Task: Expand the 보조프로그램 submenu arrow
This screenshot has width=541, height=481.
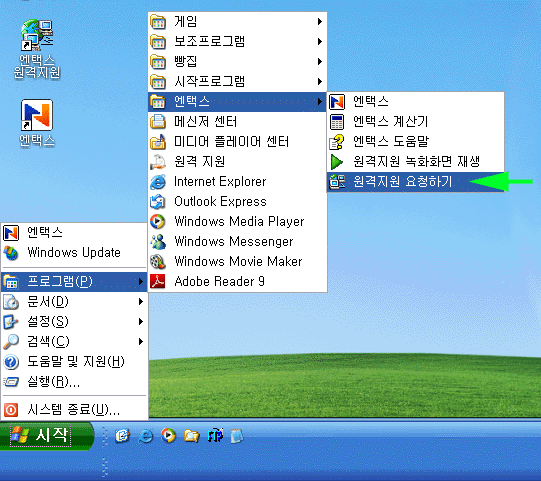Action: [320, 42]
